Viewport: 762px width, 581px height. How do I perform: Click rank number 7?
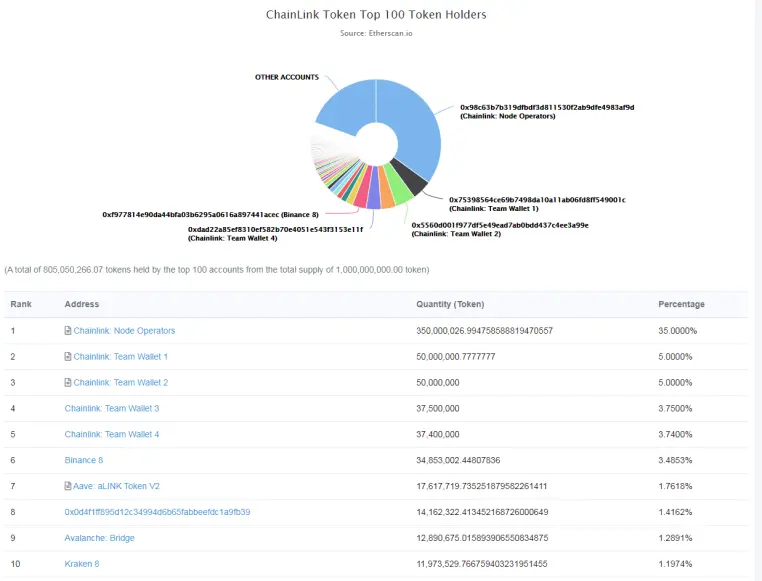coord(13,486)
